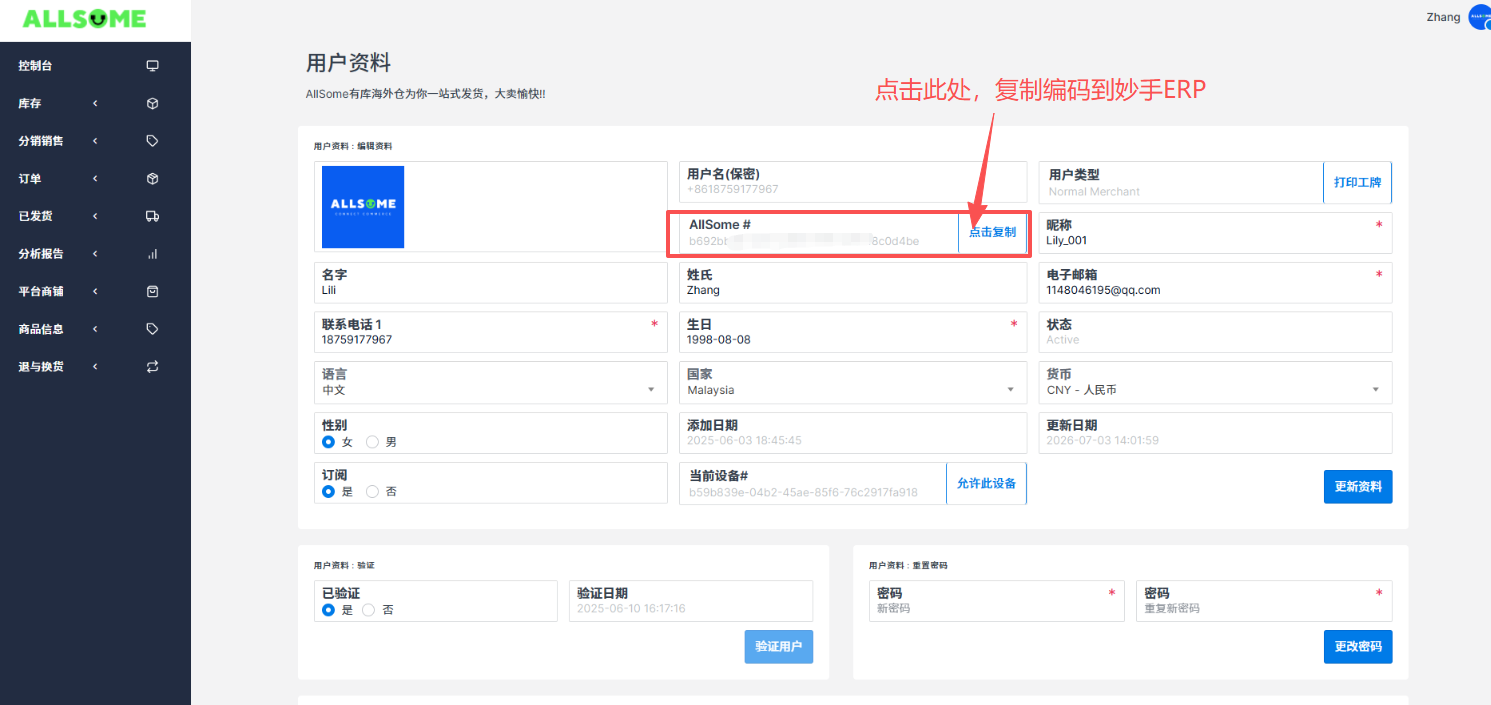
Task: Click the 当前设备# device ID text
Action: pyautogui.click(x=802, y=492)
